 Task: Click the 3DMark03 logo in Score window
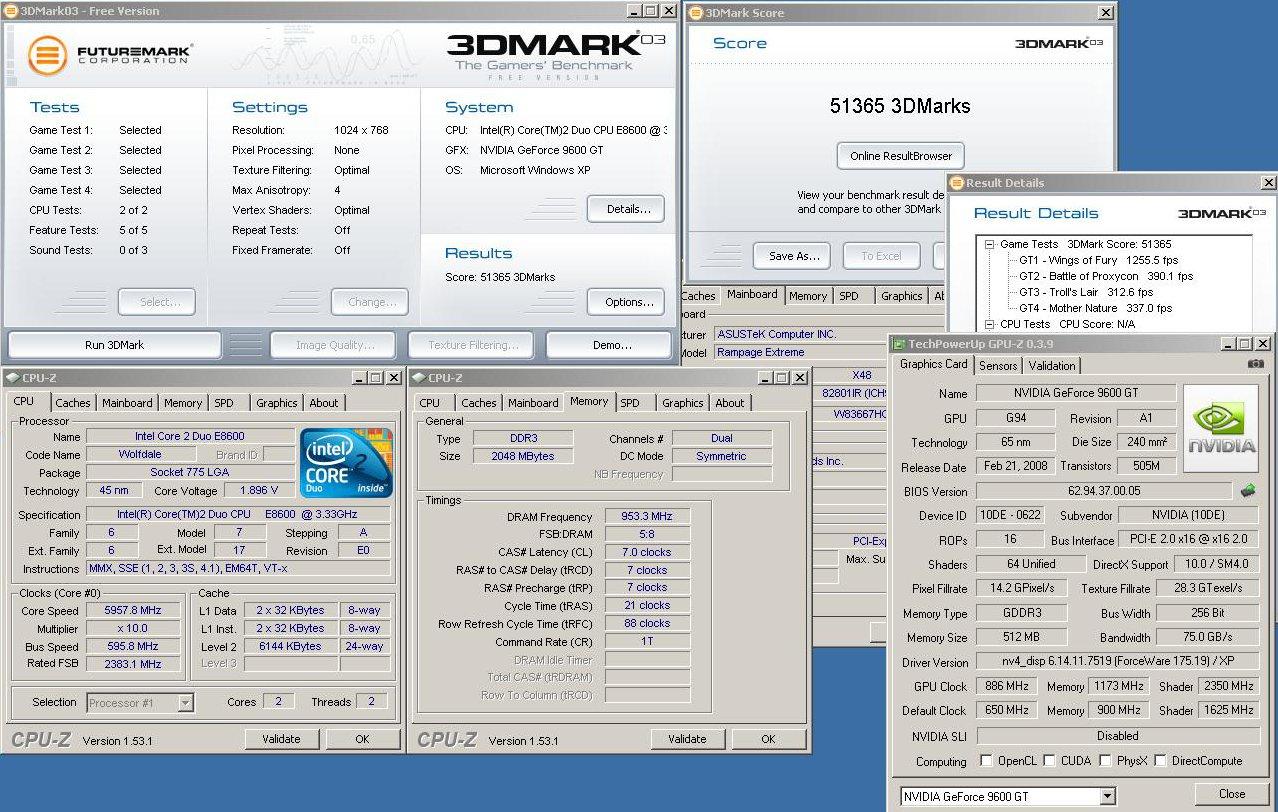click(1059, 43)
